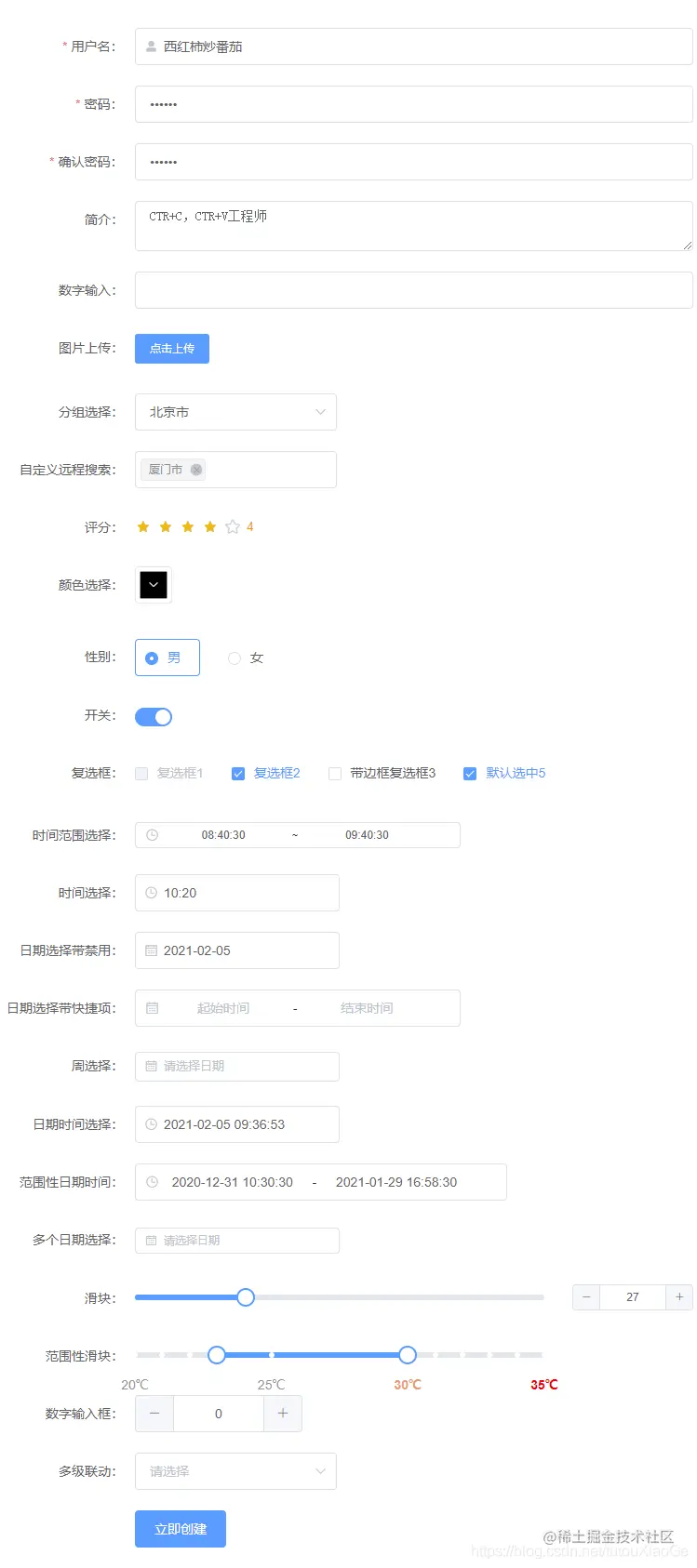Viewport: 697px width, 1568px height.
Task: Open the 时间选择 picker showing 10:20
Action: pos(237,893)
